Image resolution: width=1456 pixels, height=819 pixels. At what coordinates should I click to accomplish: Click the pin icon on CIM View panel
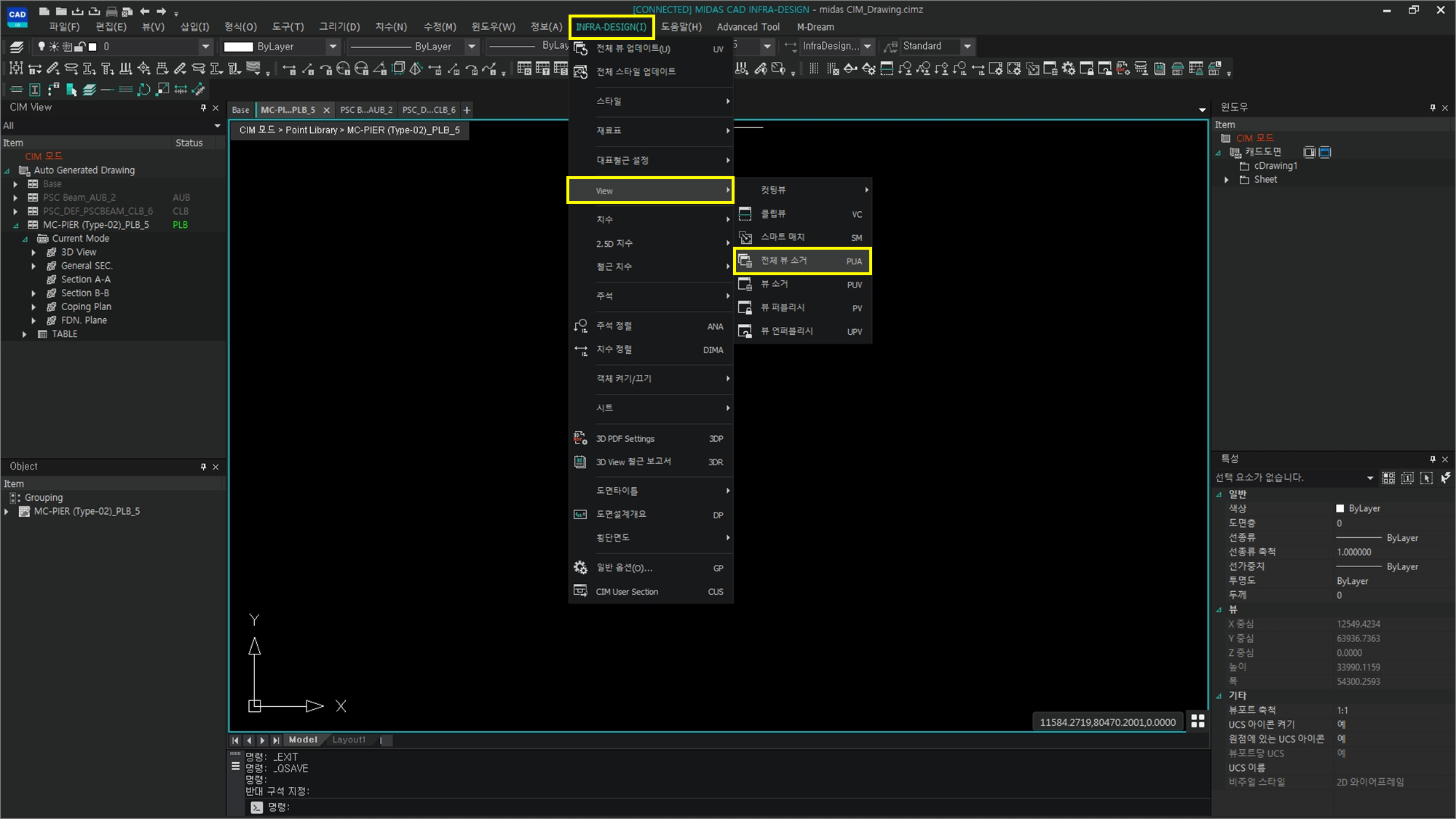(x=203, y=108)
